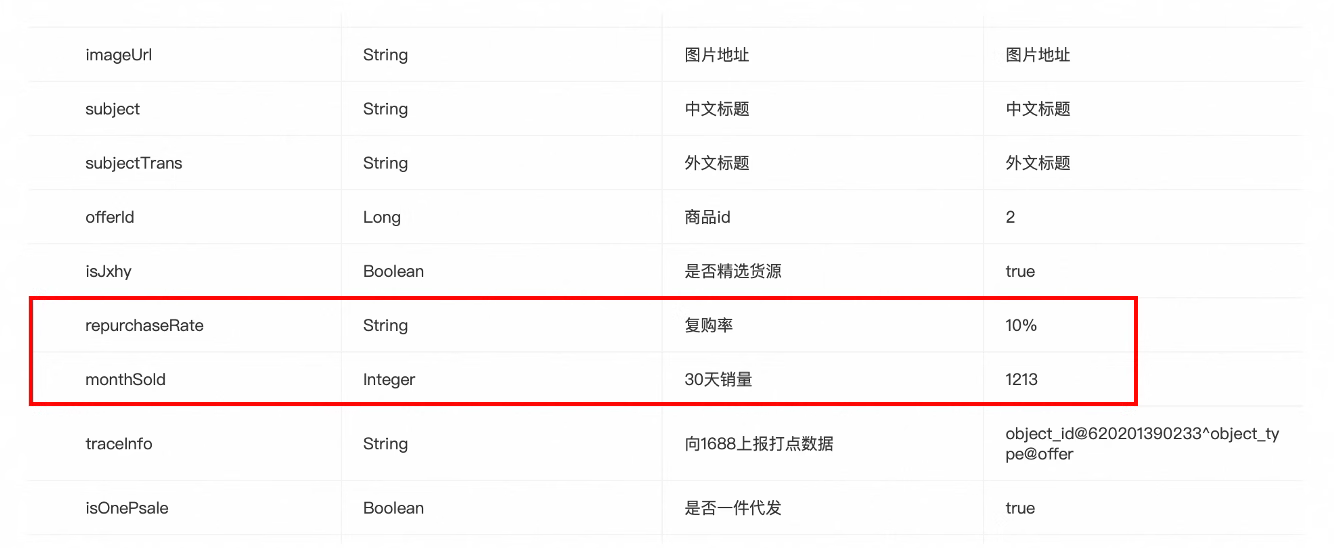Click the imageUrl field name
1334x548 pixels.
pyautogui.click(x=118, y=55)
